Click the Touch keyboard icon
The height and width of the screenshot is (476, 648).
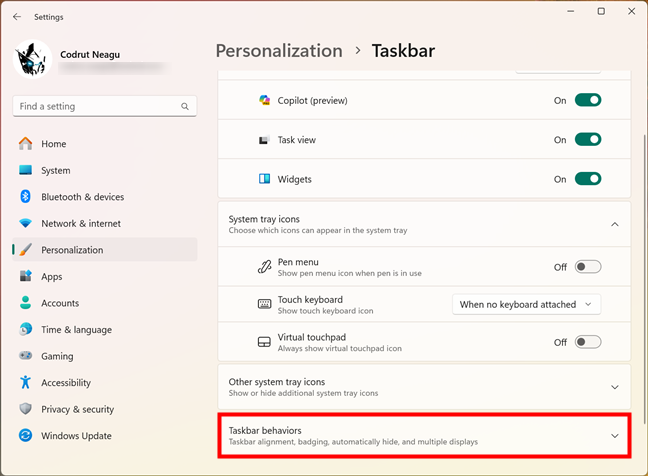pyautogui.click(x=264, y=305)
